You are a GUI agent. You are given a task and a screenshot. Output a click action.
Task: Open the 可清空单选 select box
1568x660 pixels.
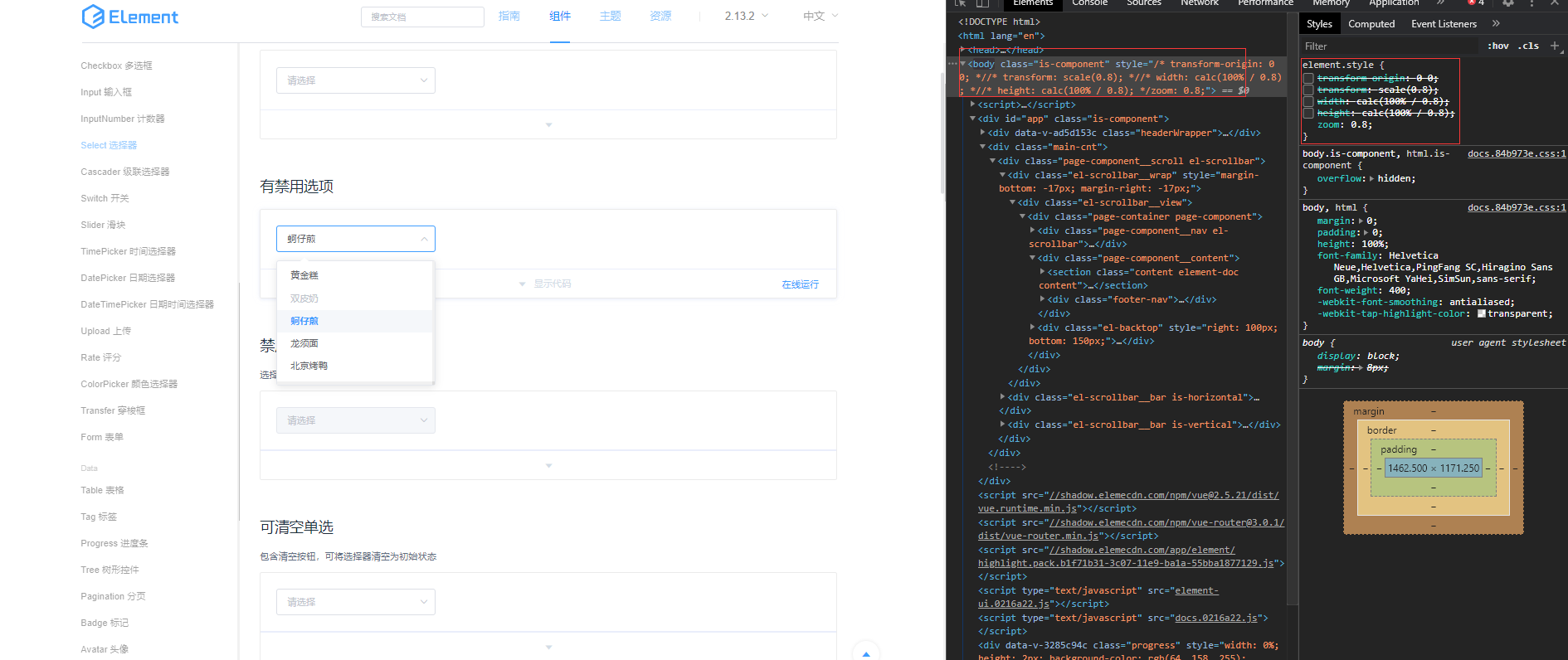[356, 602]
